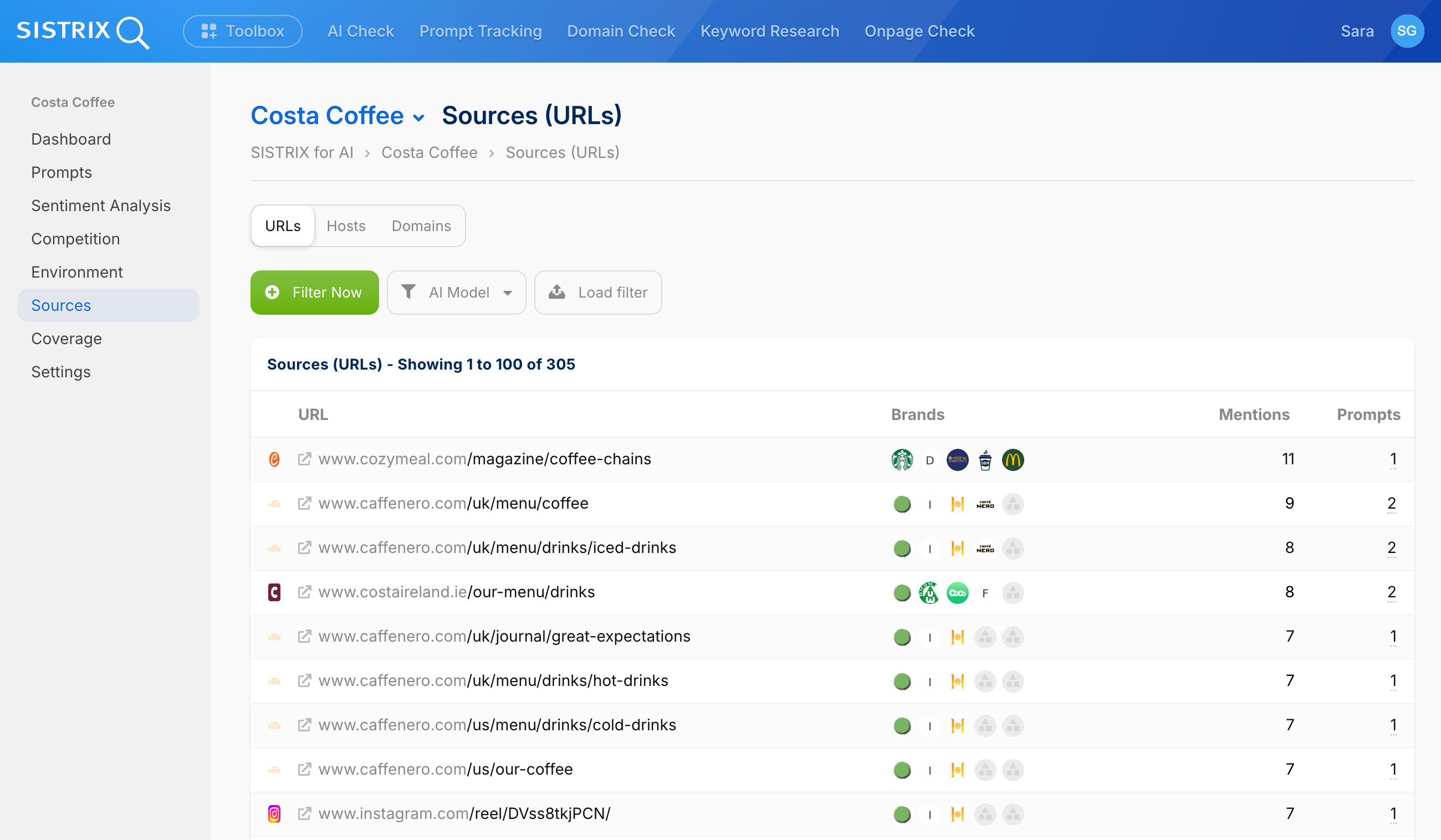Open external link icon for caffenero /uk/menu/coffee

pyautogui.click(x=304, y=503)
